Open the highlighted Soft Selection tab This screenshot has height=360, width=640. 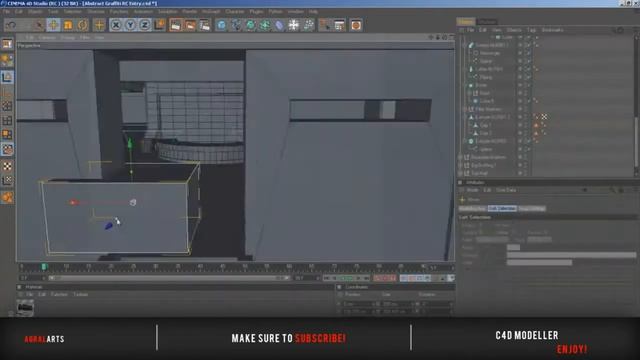pos(502,208)
